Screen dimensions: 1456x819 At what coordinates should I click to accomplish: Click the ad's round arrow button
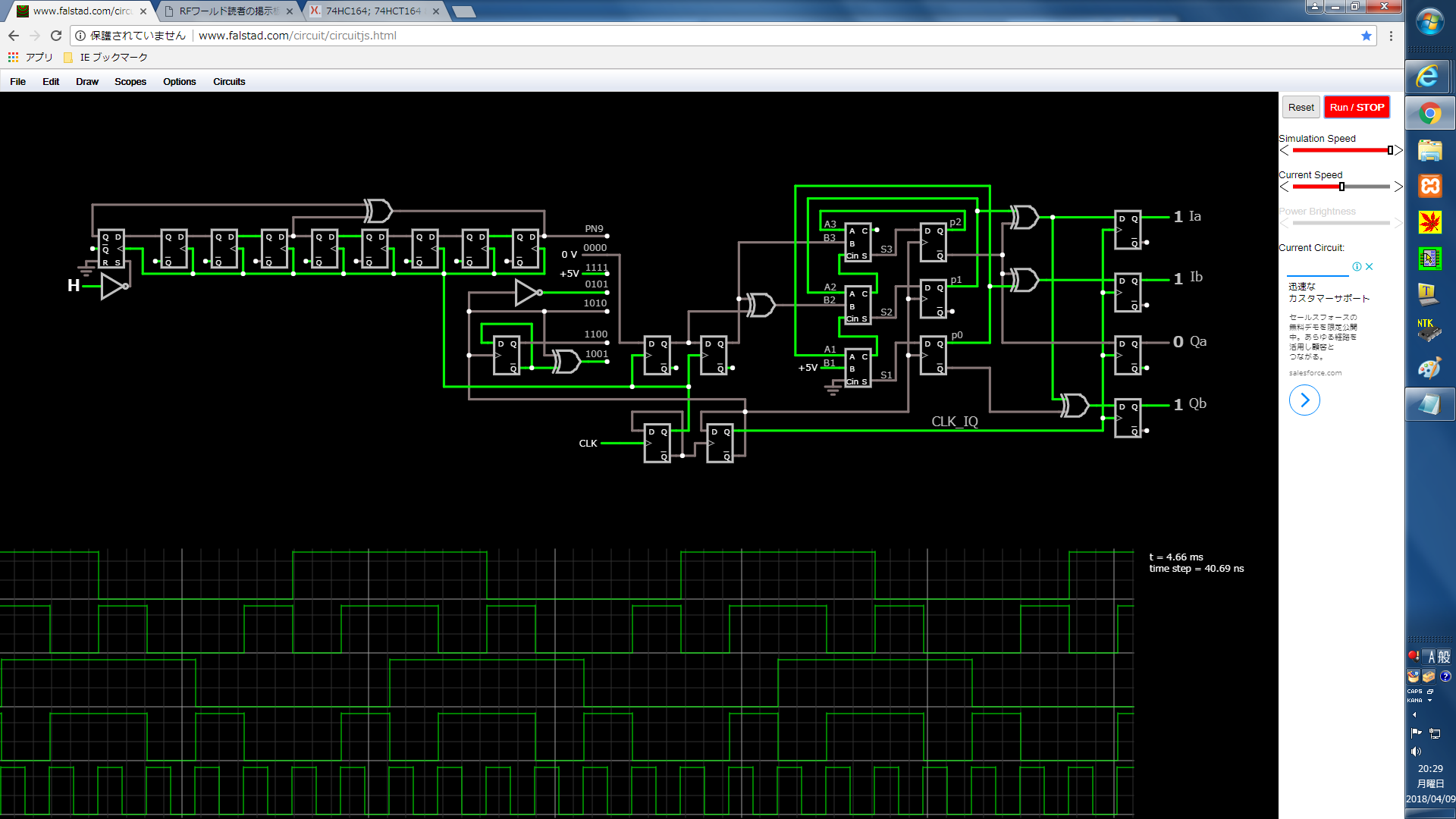pos(1304,400)
